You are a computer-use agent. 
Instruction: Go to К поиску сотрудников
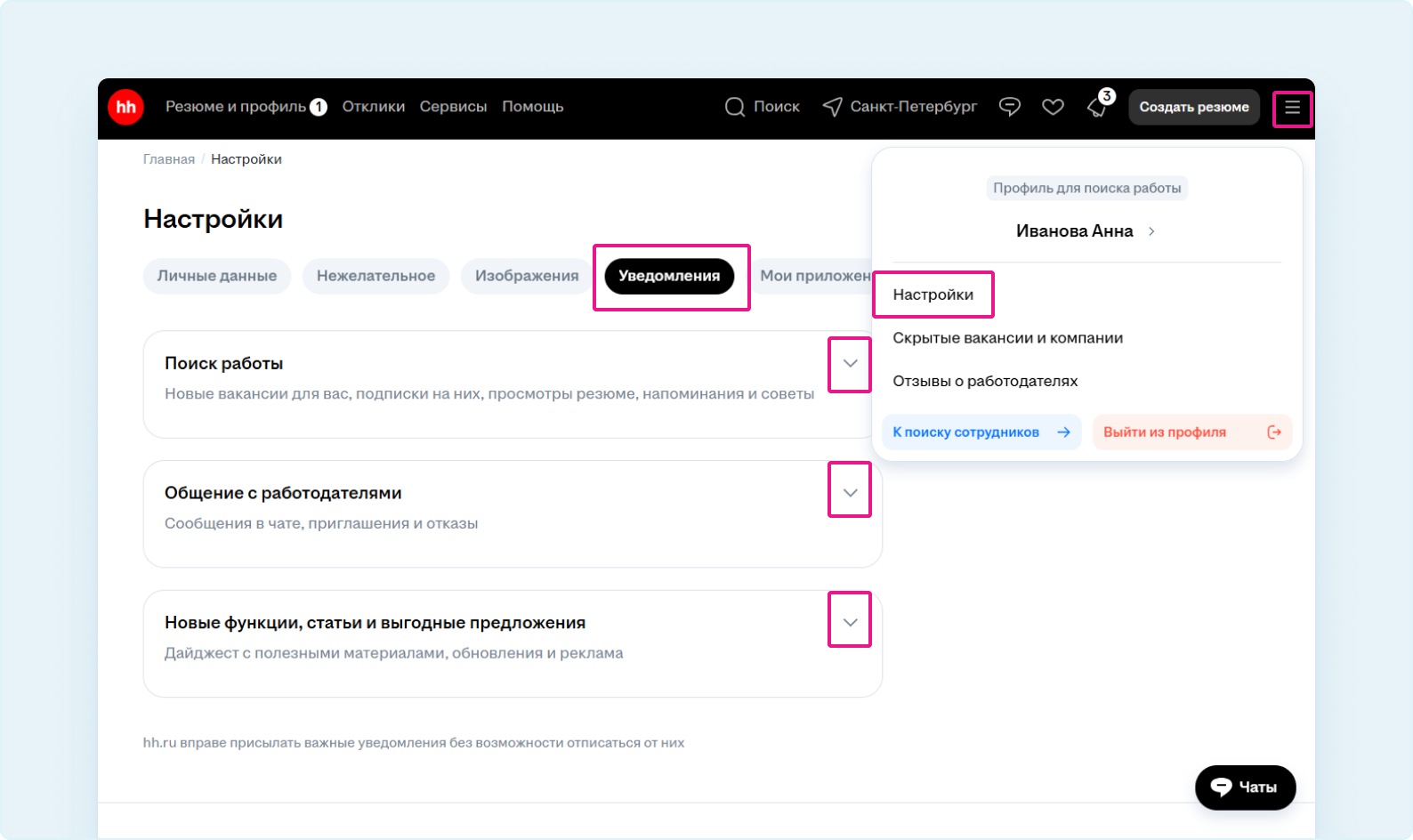tap(981, 432)
